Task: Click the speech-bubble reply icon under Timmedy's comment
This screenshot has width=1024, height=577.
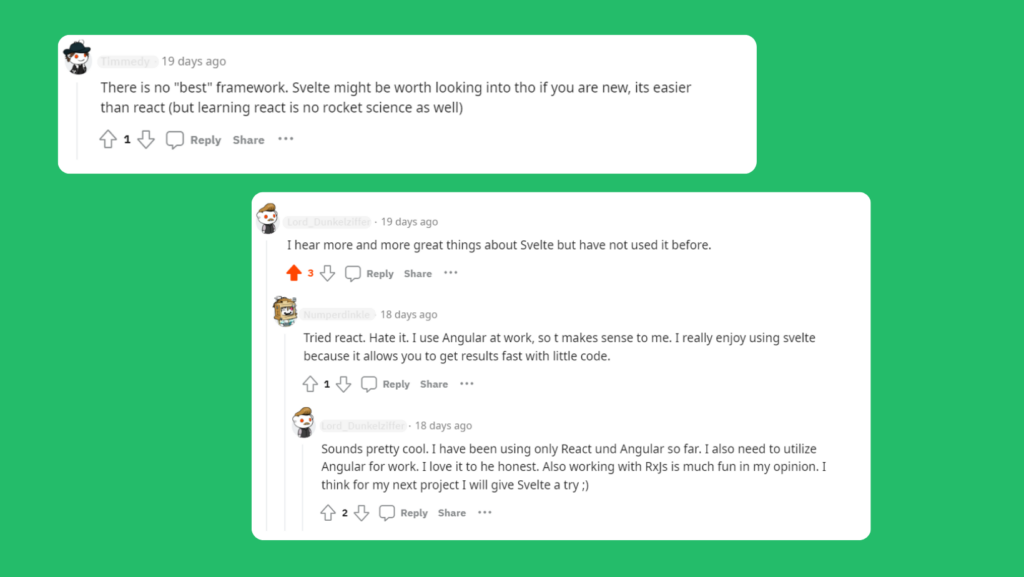Action: pyautogui.click(x=175, y=139)
